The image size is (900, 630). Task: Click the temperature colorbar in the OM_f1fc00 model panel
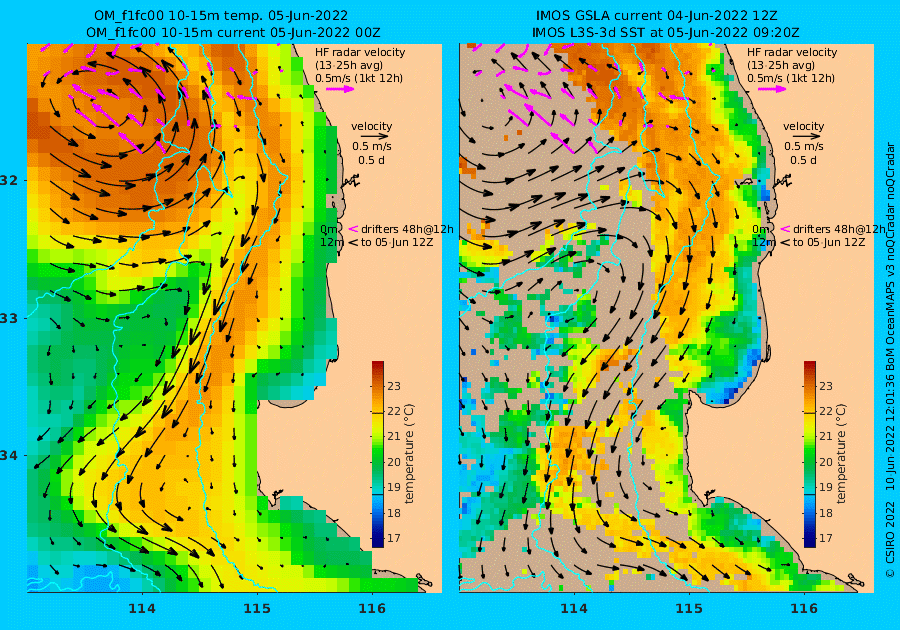[x=378, y=454]
